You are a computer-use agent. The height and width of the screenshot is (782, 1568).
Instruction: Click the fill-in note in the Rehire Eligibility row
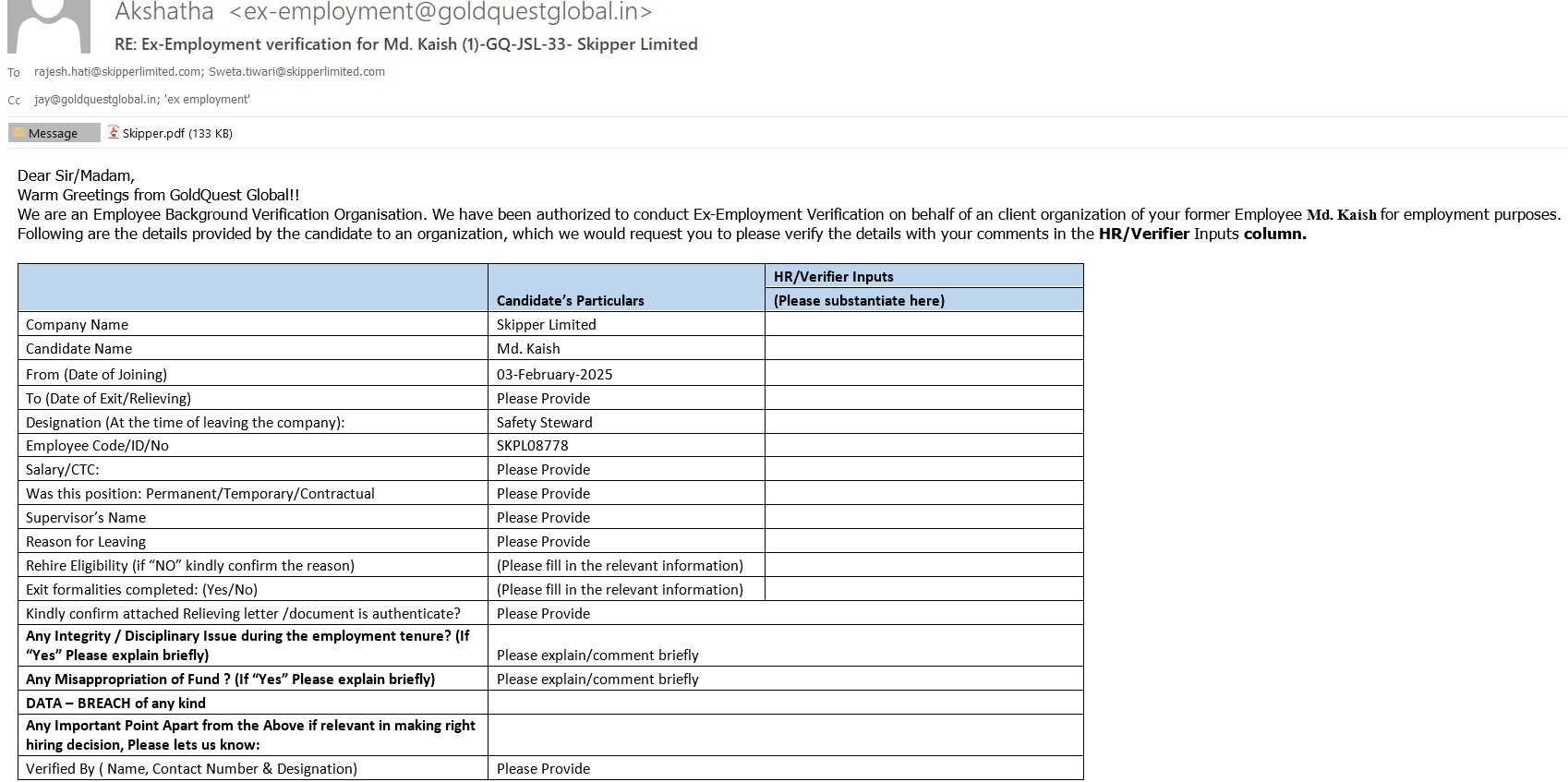(x=620, y=565)
